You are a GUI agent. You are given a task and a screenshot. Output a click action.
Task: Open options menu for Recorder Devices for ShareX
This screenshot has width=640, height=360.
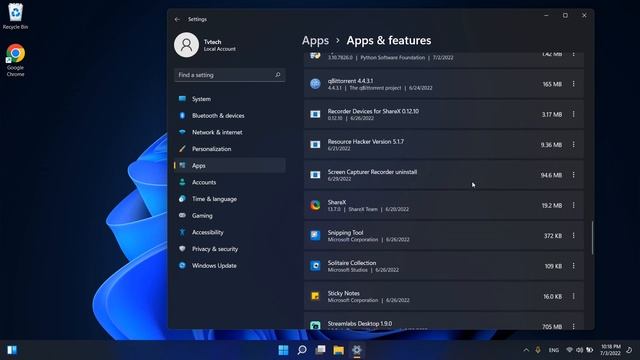573,114
